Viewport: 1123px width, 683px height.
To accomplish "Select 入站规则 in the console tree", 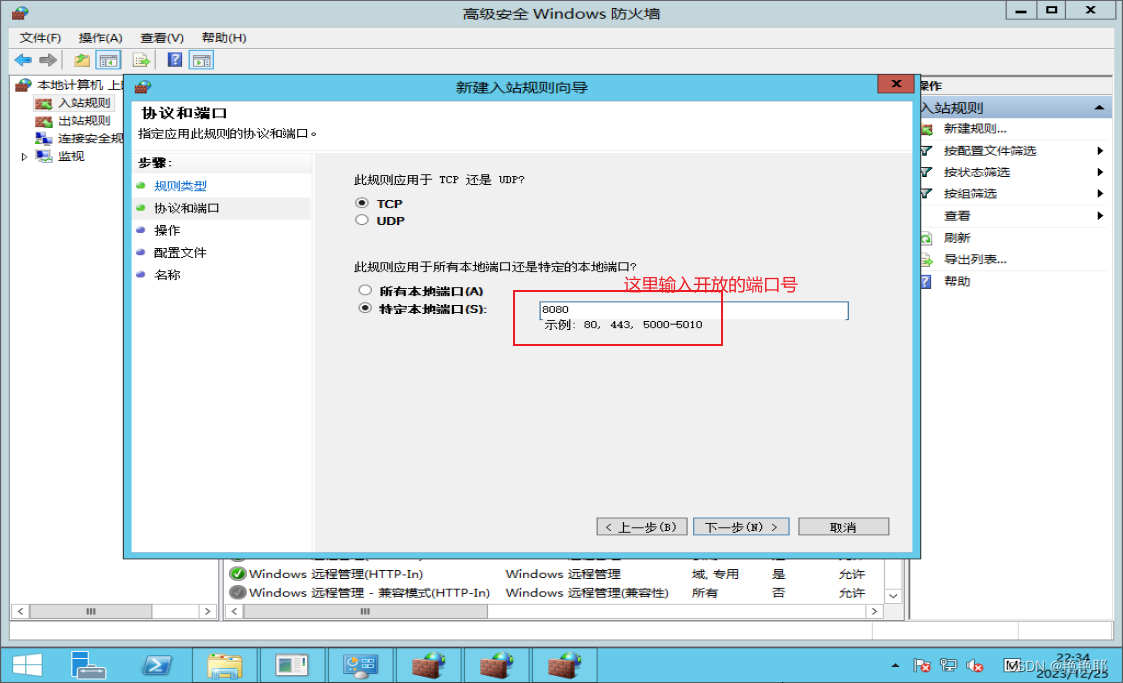I will point(84,103).
